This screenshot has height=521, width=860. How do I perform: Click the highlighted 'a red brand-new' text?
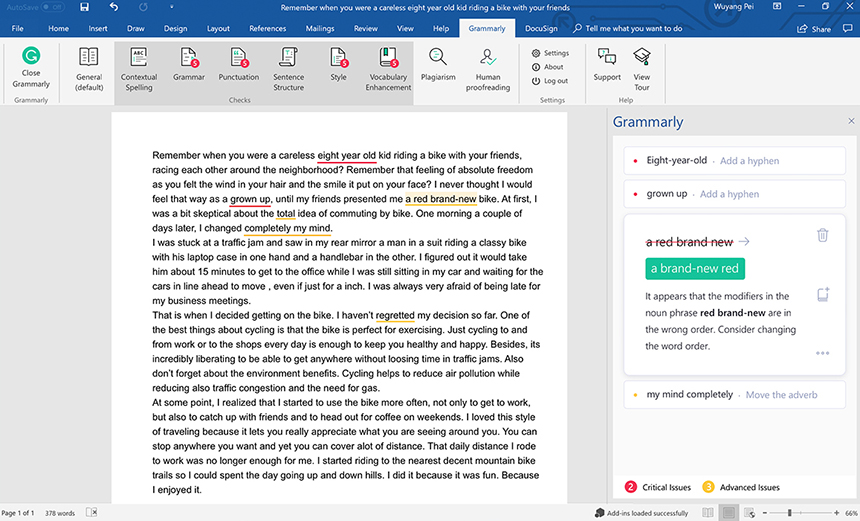(x=441, y=199)
